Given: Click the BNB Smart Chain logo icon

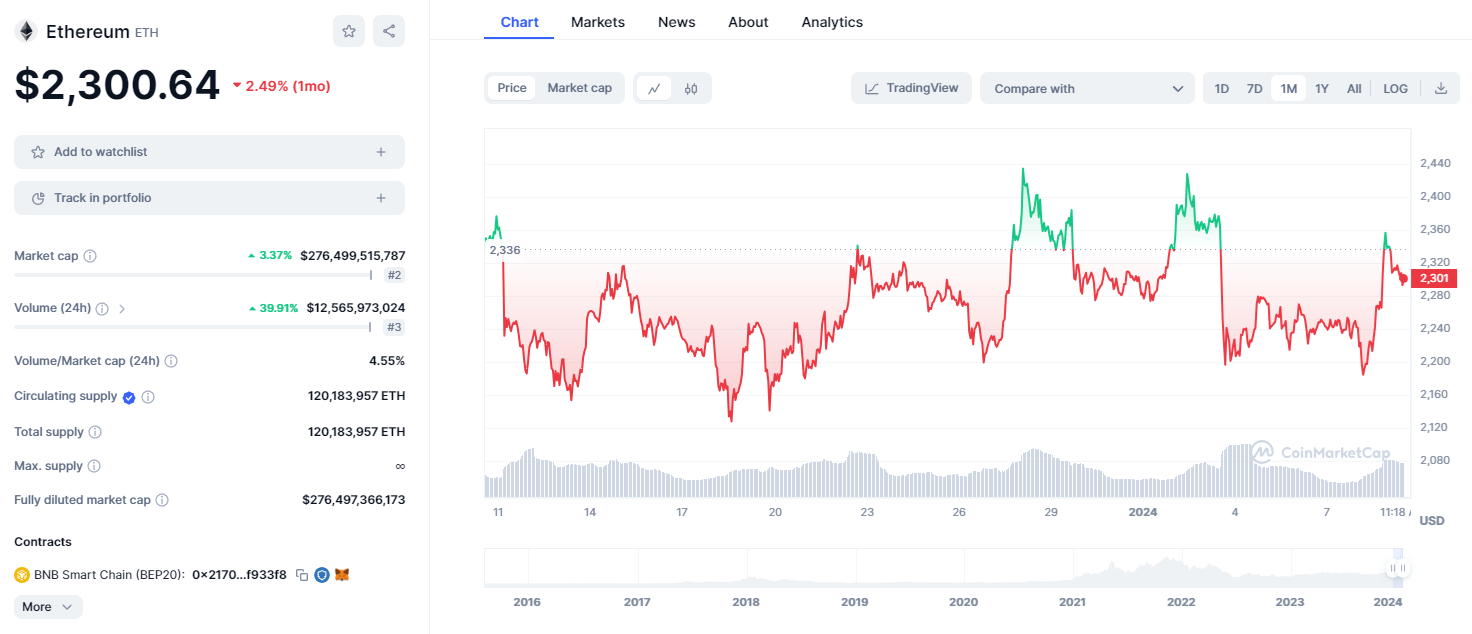Looking at the screenshot, I should [22, 575].
